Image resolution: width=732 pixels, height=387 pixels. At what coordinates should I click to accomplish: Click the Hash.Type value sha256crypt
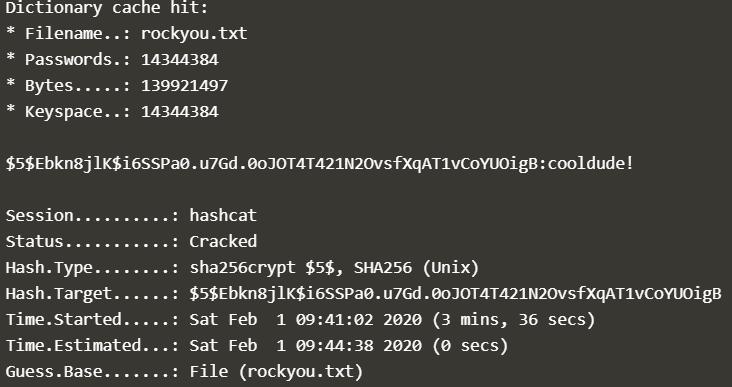pos(243,268)
